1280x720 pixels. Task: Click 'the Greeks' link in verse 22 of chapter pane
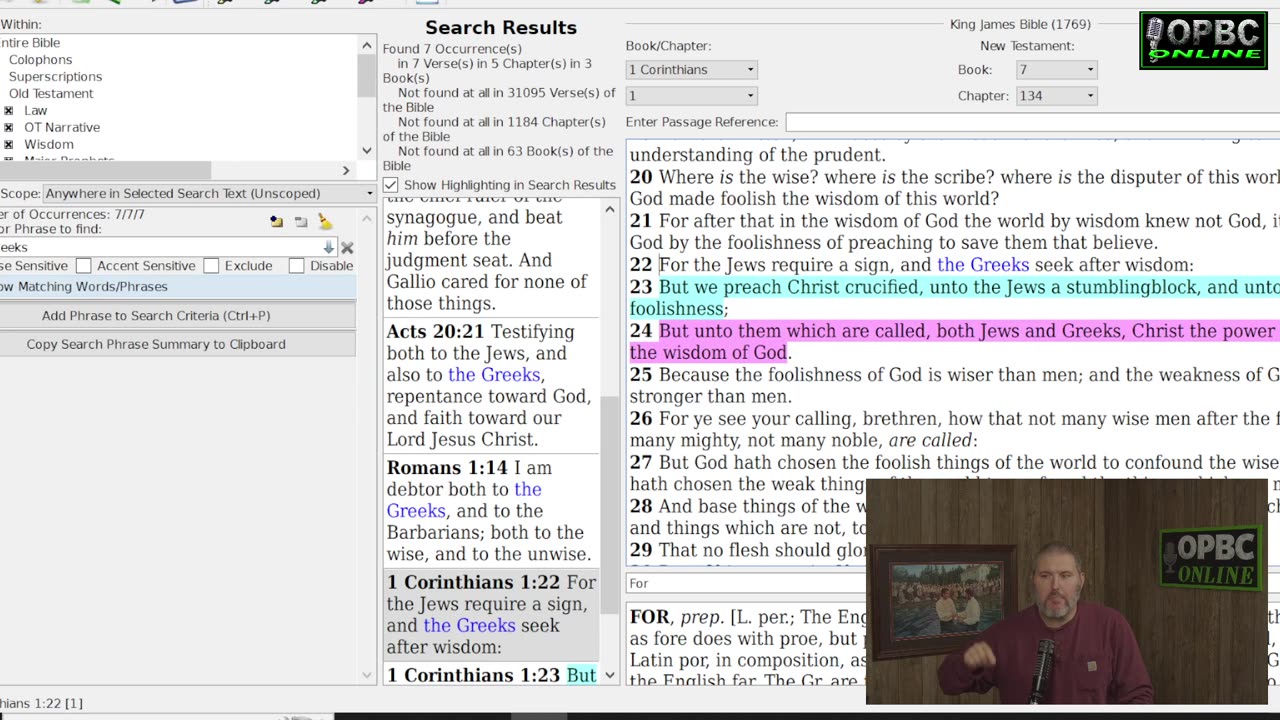pos(983,265)
